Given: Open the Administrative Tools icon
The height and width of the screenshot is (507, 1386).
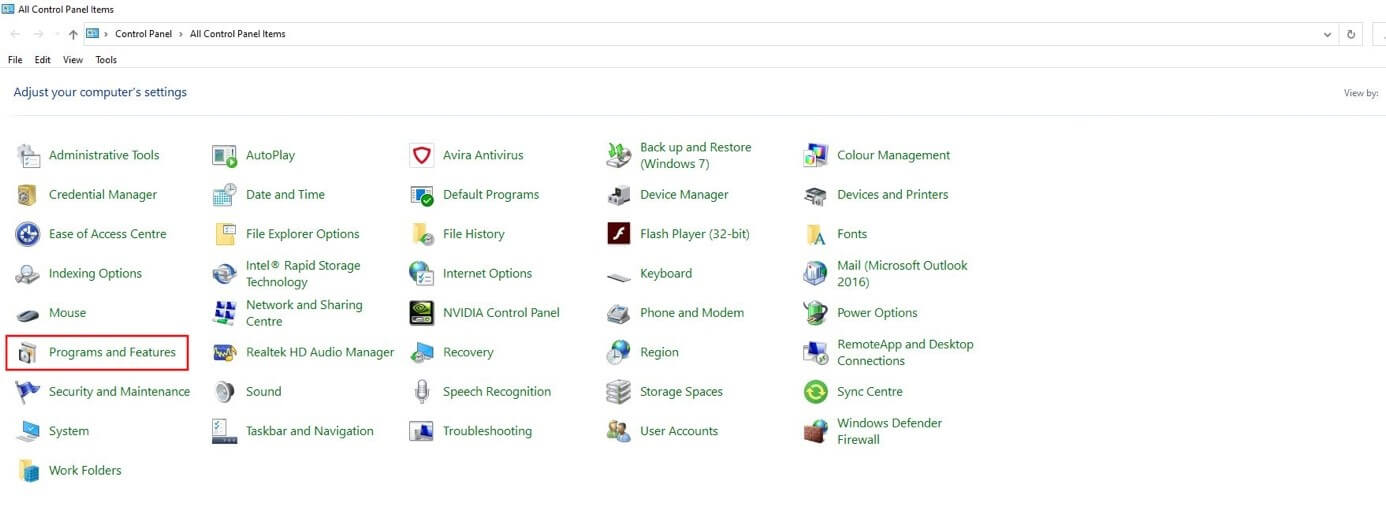Looking at the screenshot, I should tap(28, 155).
